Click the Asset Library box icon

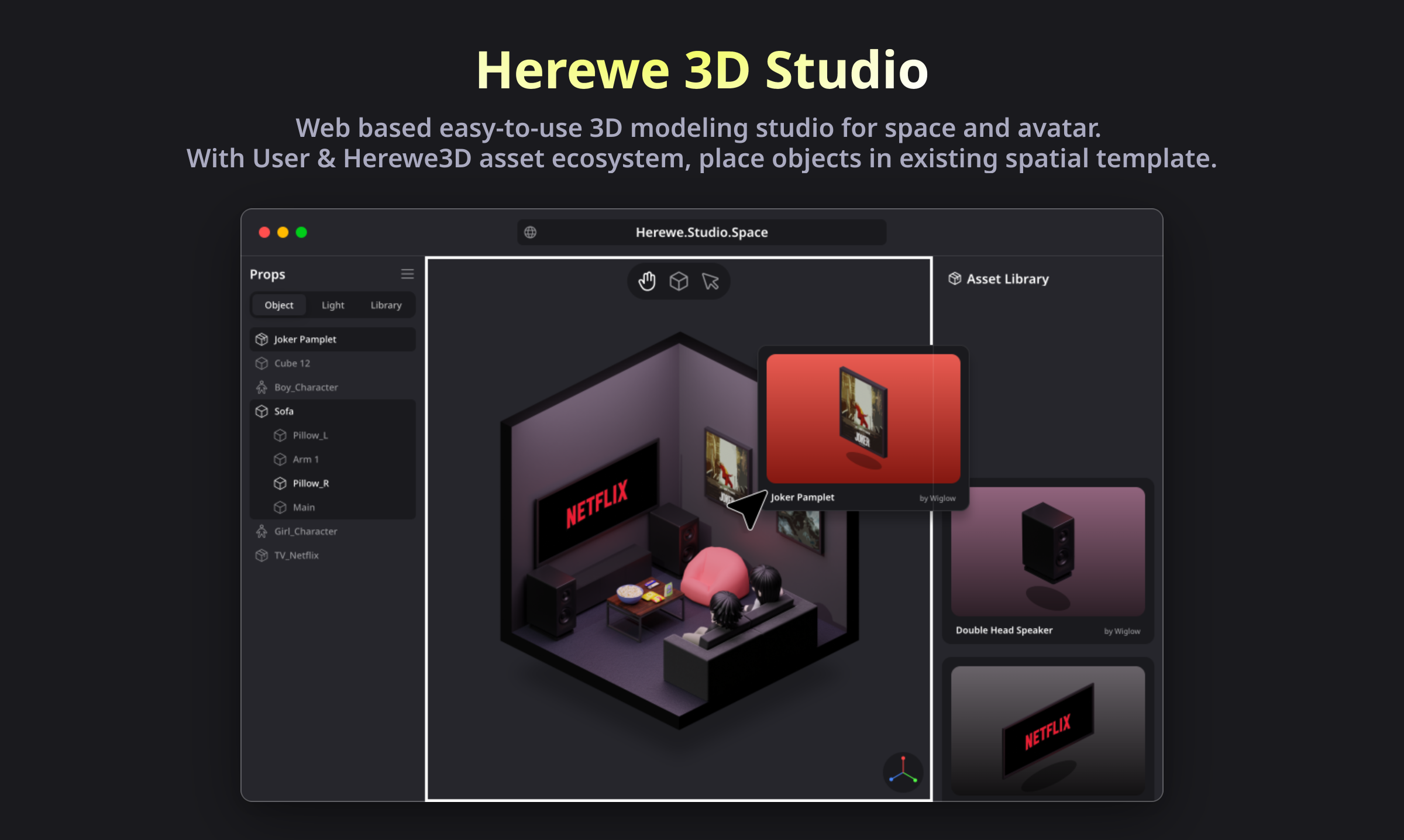[955, 278]
